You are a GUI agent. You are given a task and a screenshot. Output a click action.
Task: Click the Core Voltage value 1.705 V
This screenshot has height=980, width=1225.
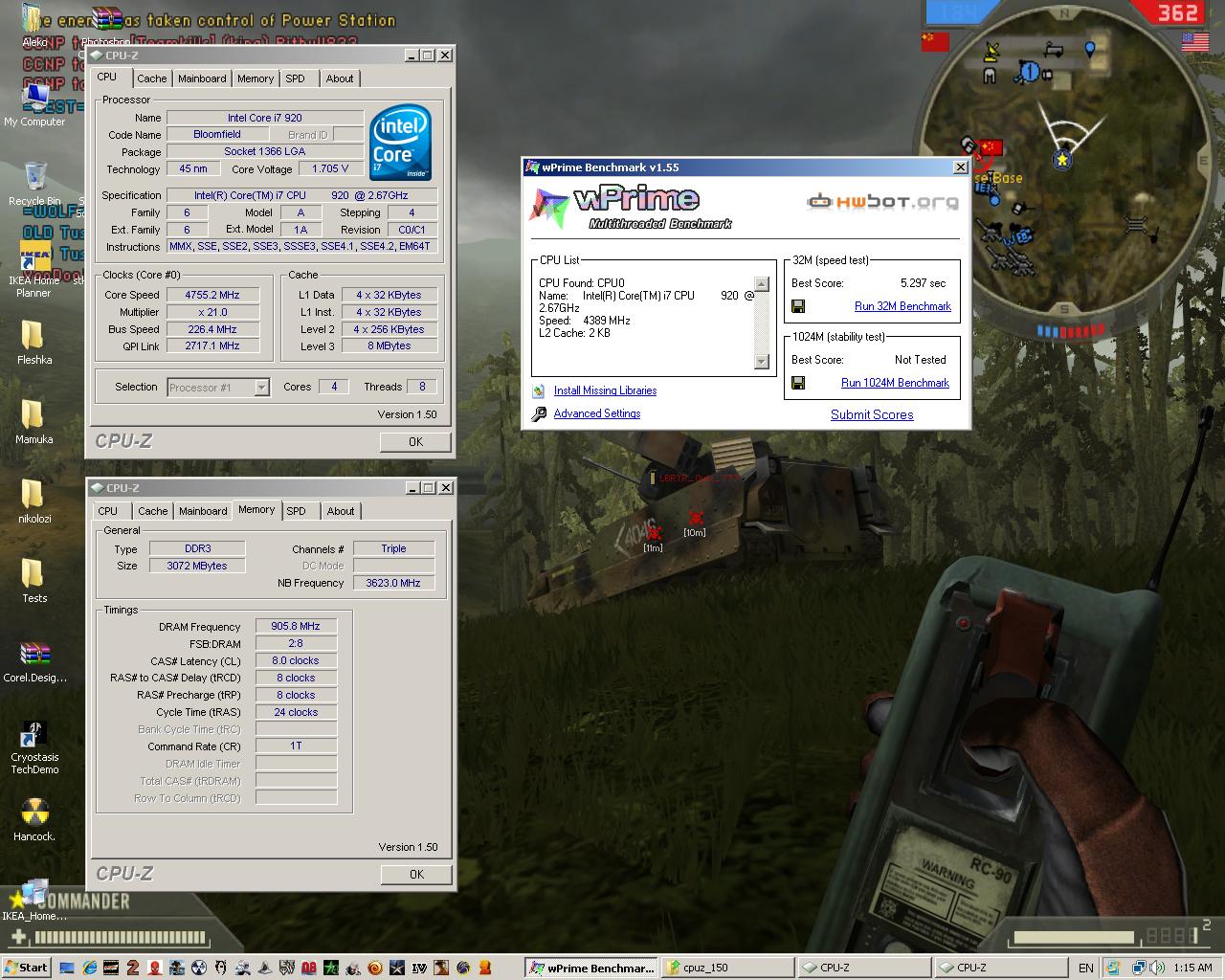(330, 168)
